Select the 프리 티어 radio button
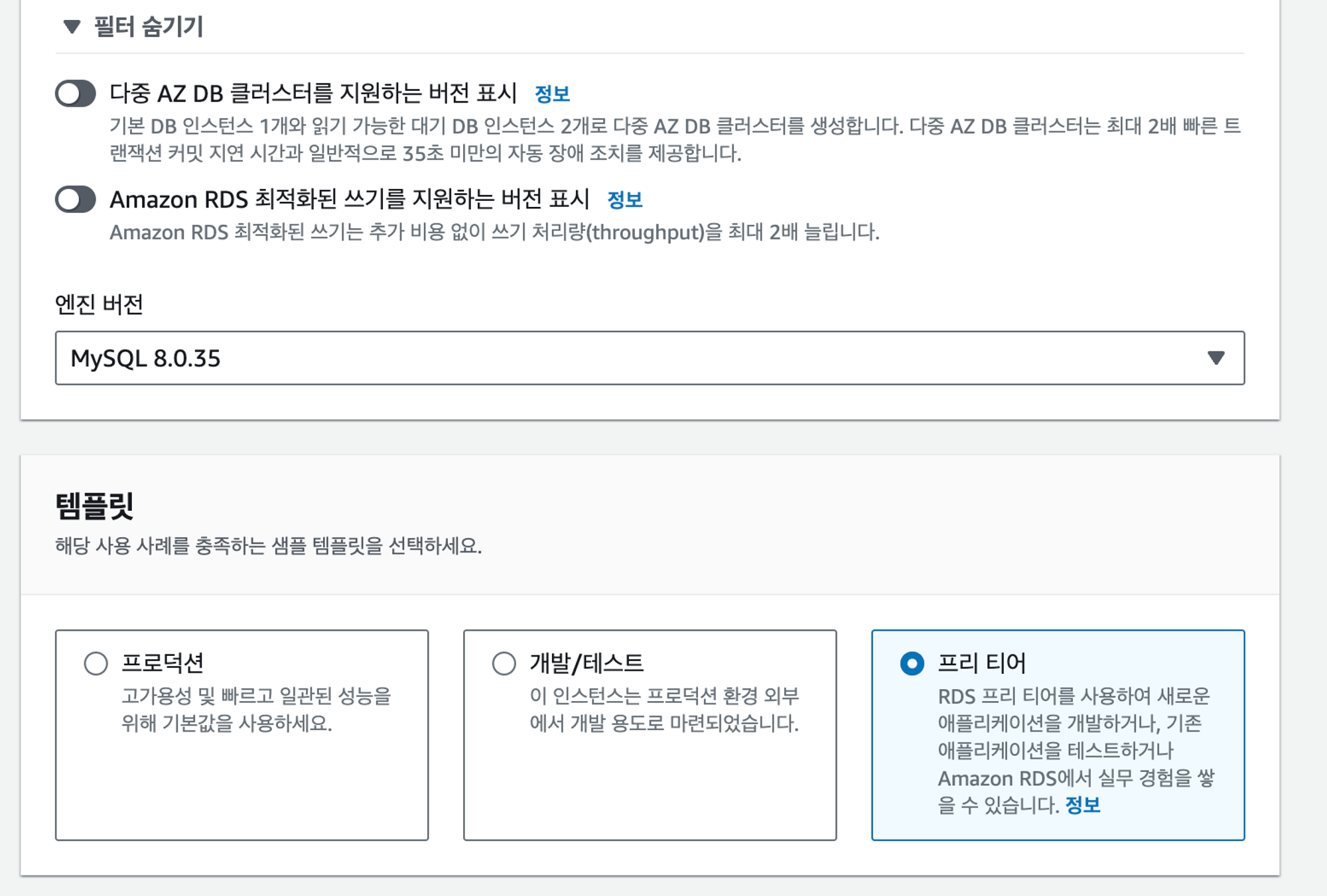Image resolution: width=1327 pixels, height=896 pixels. [x=912, y=663]
